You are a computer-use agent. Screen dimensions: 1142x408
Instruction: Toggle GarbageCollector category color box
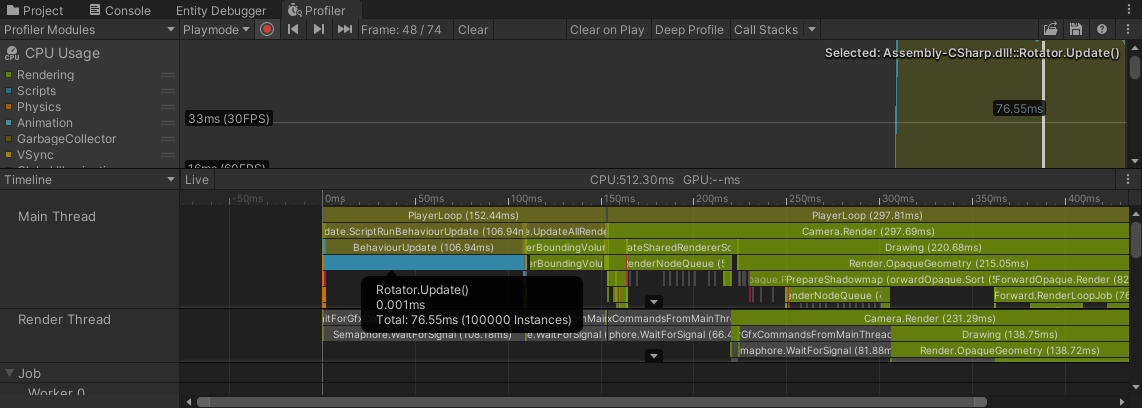[9, 139]
